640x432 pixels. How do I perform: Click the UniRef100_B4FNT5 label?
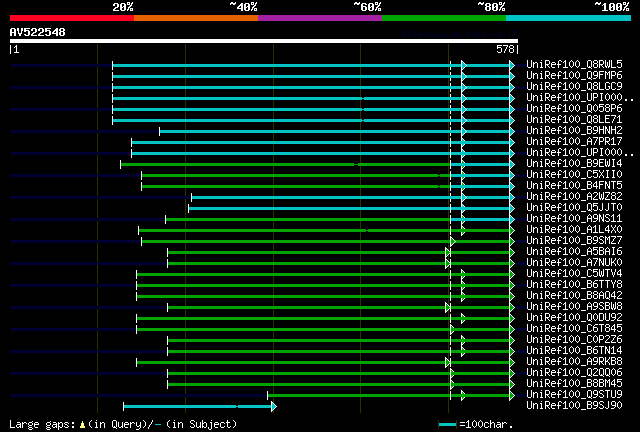coord(574,186)
